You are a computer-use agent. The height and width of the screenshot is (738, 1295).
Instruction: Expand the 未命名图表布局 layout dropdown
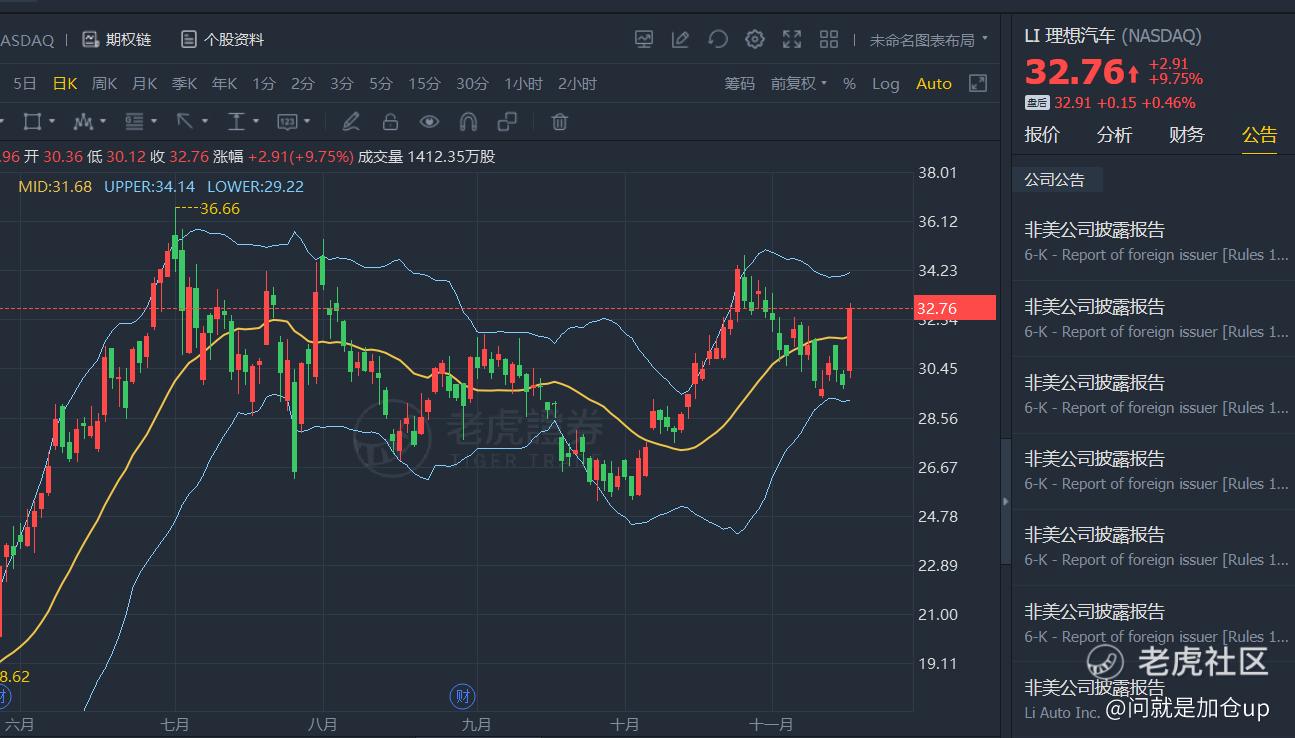[x=929, y=40]
